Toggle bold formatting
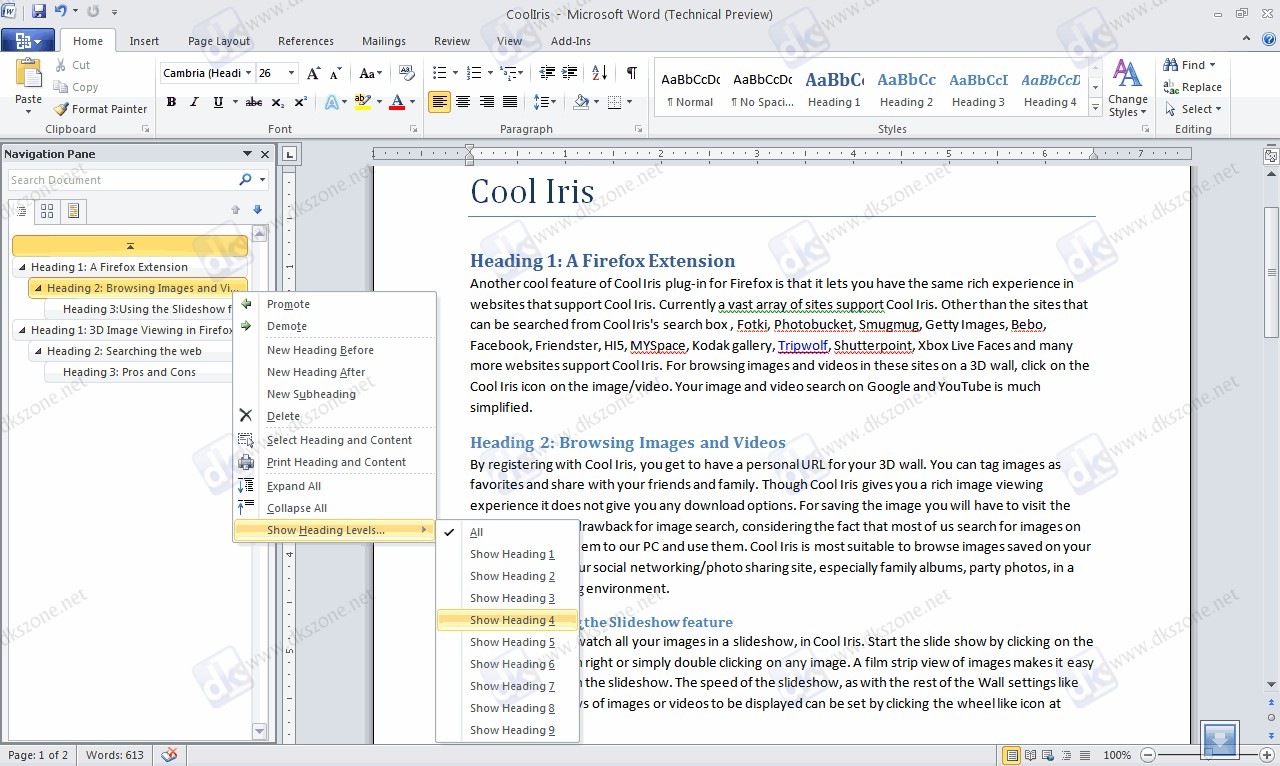1280x766 pixels. pyautogui.click(x=171, y=102)
